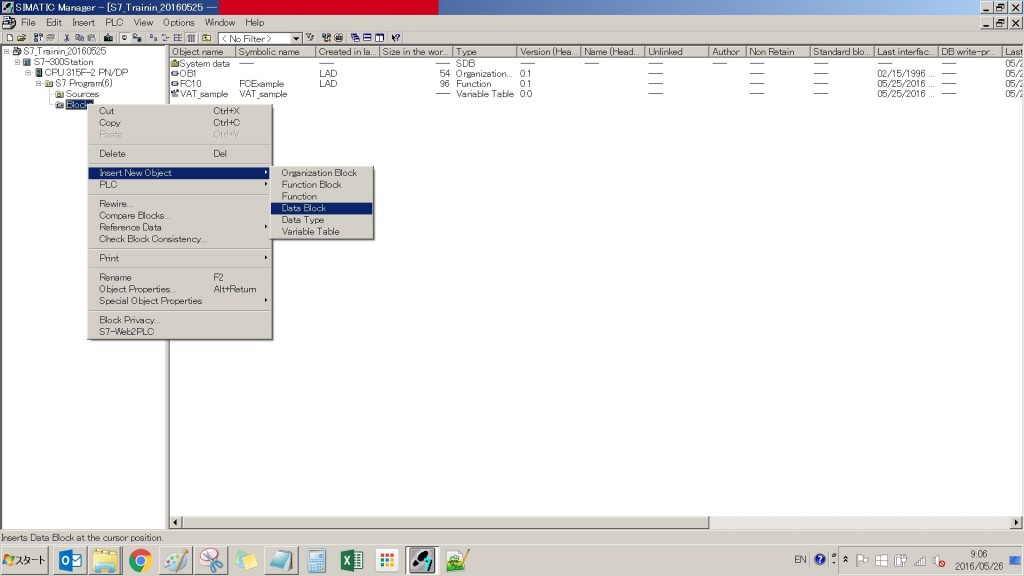Switch to List view icon

tap(178, 38)
